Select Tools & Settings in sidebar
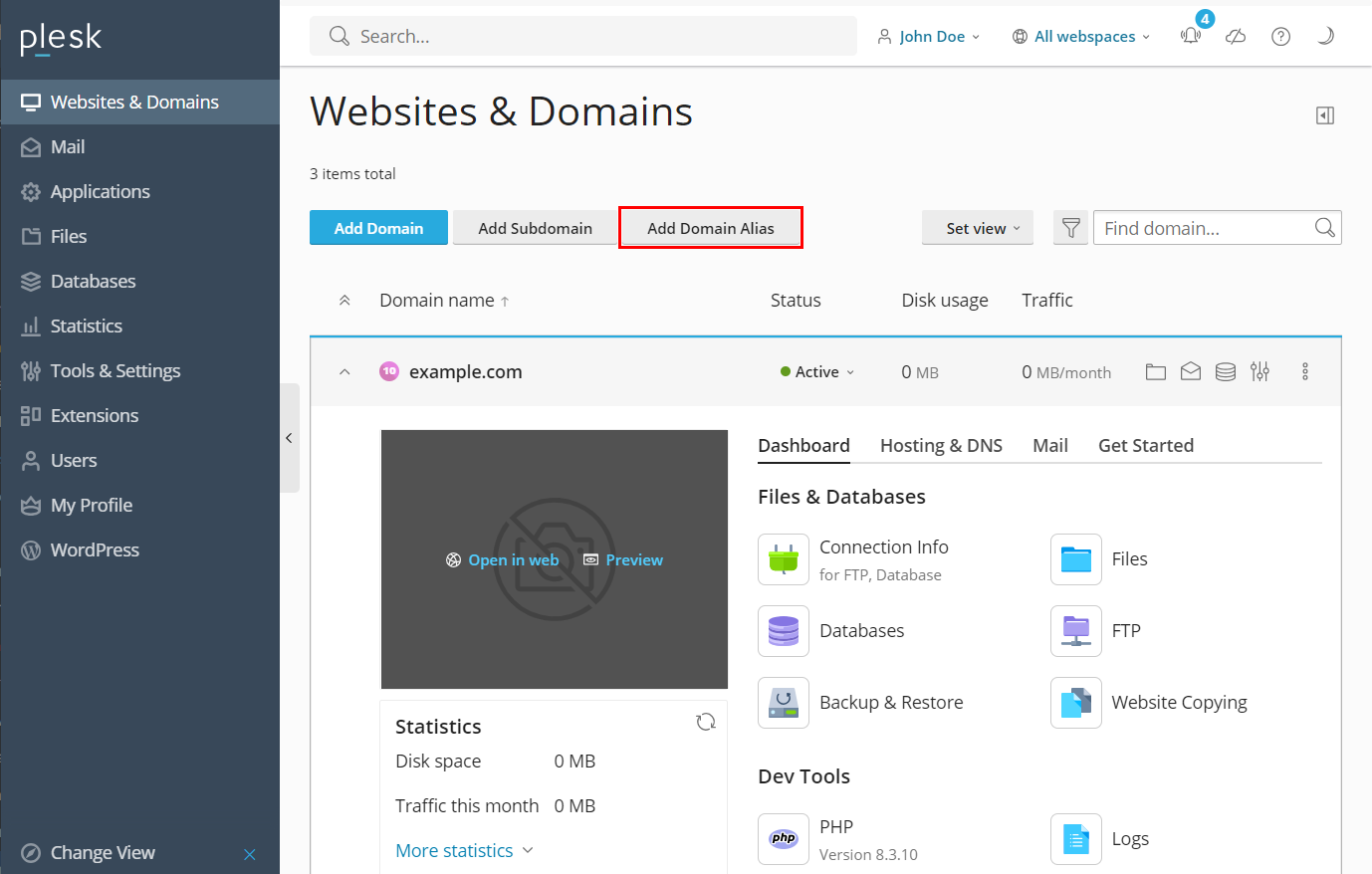The width and height of the screenshot is (1372, 874). tap(114, 370)
